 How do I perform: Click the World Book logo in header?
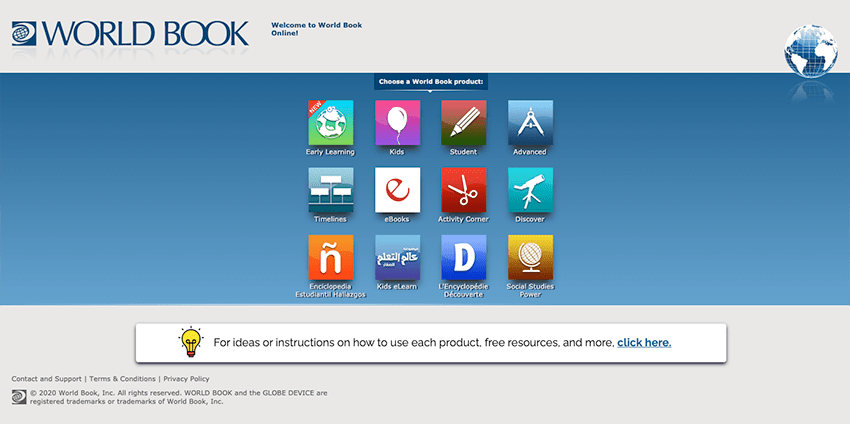(130, 34)
